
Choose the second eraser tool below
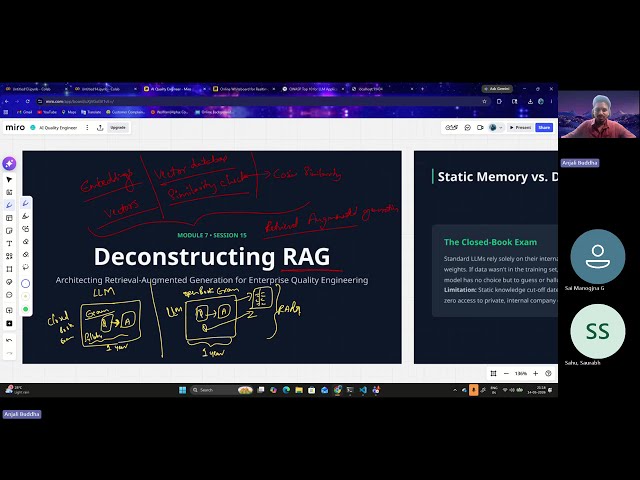point(25,254)
